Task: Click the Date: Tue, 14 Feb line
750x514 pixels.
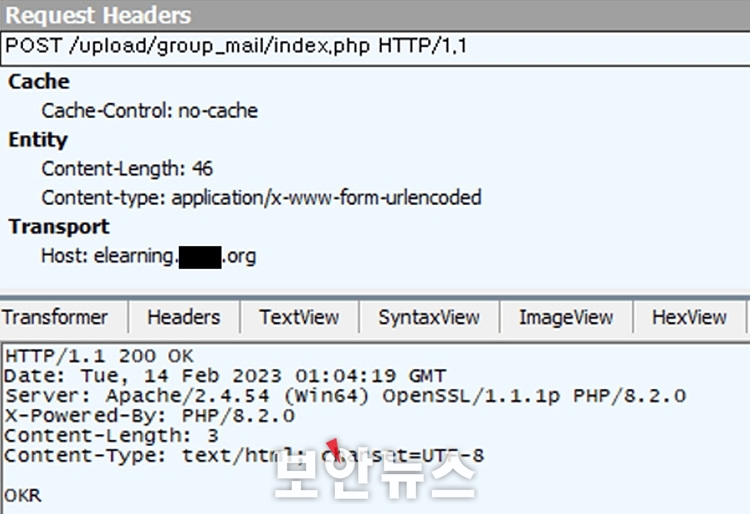Action: pos(225,376)
